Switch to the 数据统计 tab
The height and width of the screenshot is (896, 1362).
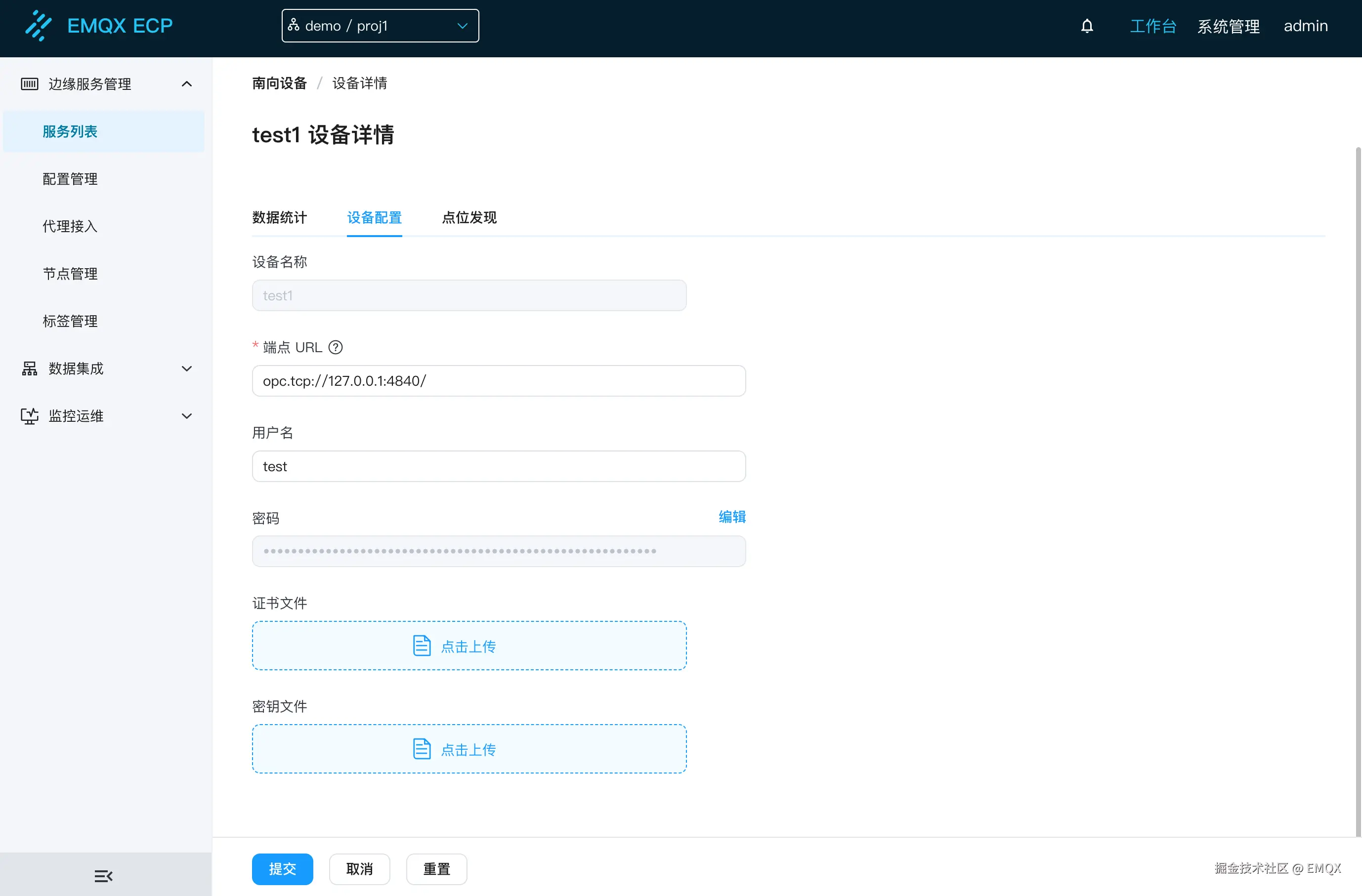click(x=280, y=218)
